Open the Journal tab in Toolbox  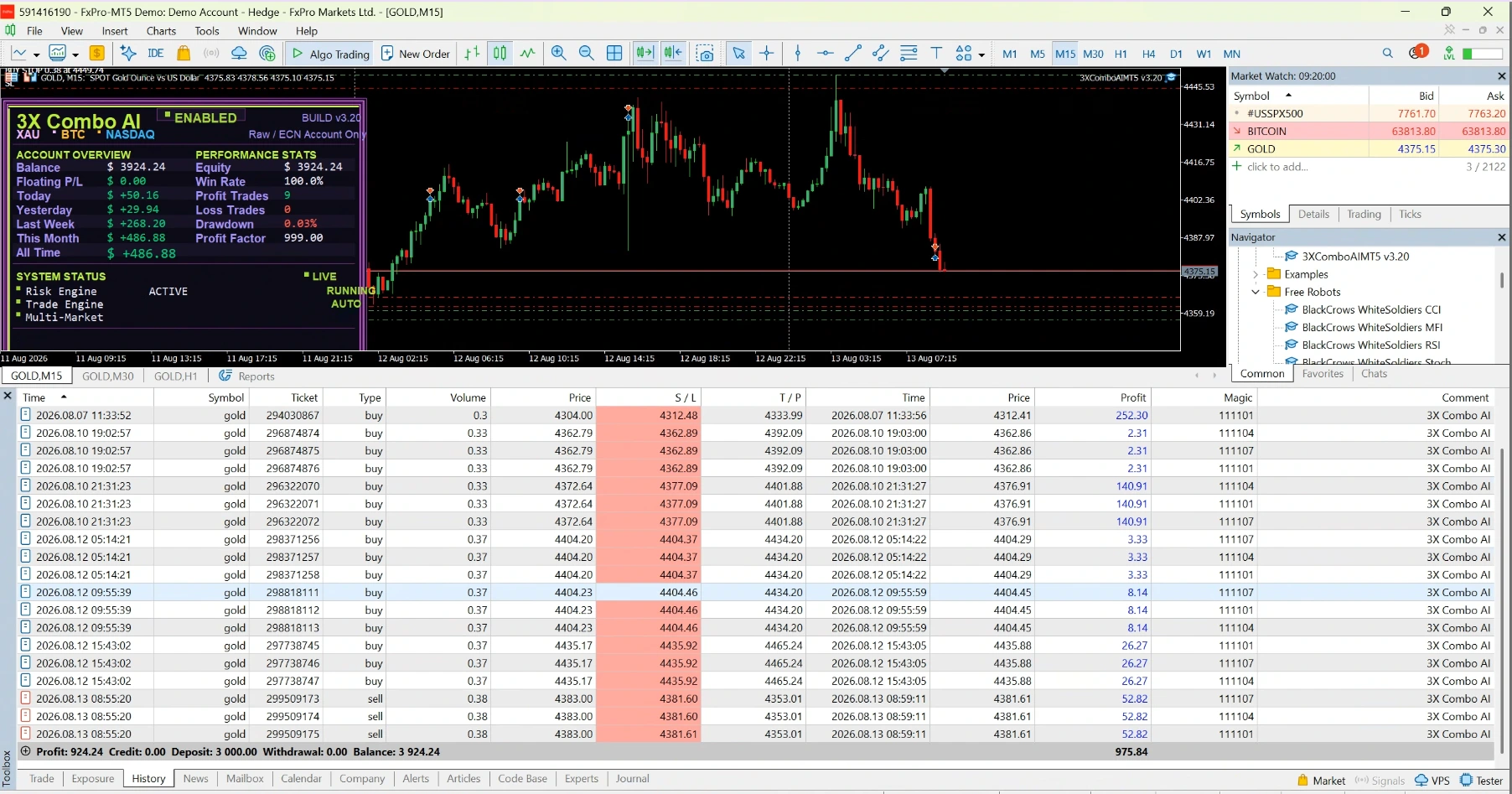(x=632, y=779)
